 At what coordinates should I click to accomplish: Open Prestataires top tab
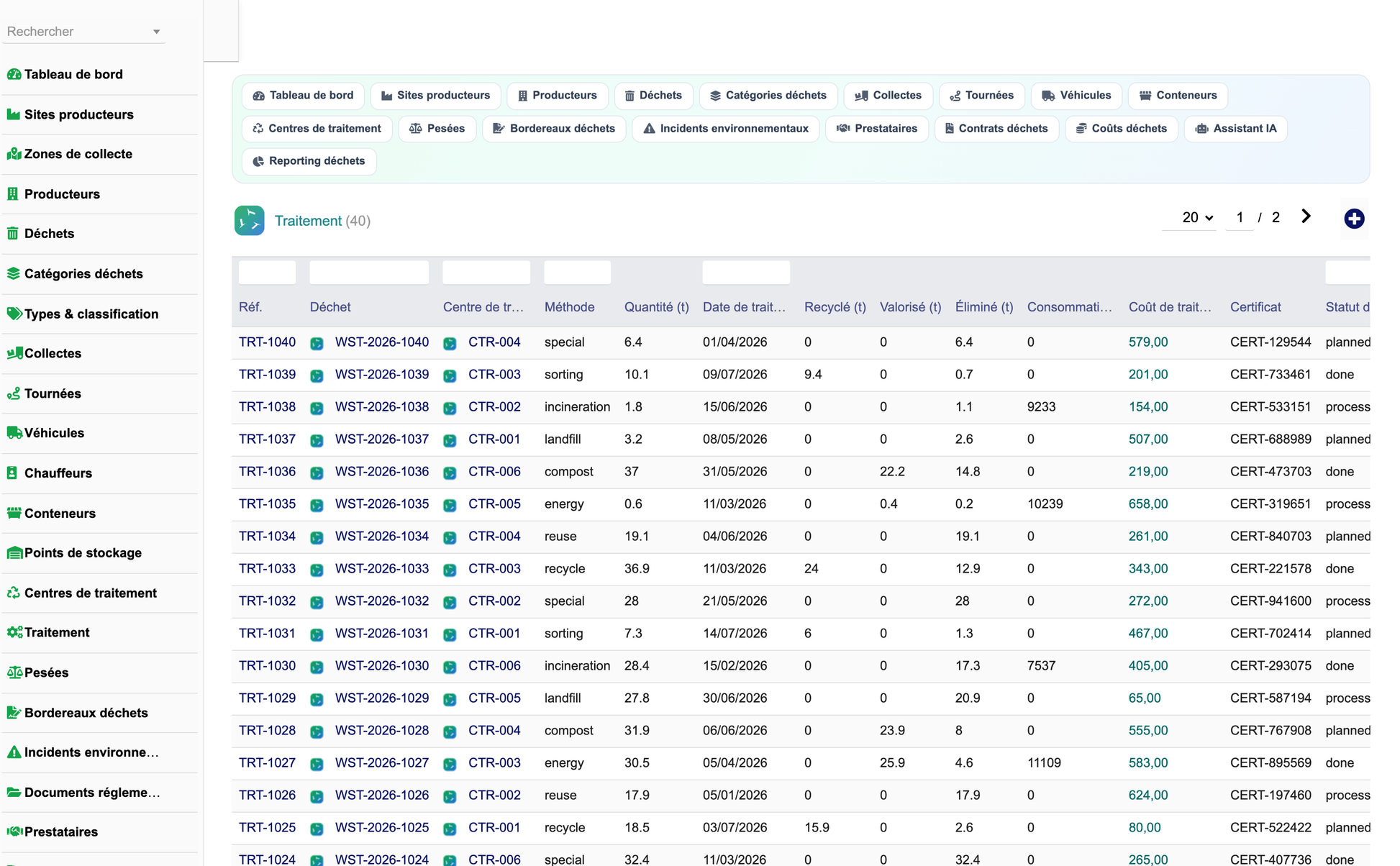(x=877, y=129)
